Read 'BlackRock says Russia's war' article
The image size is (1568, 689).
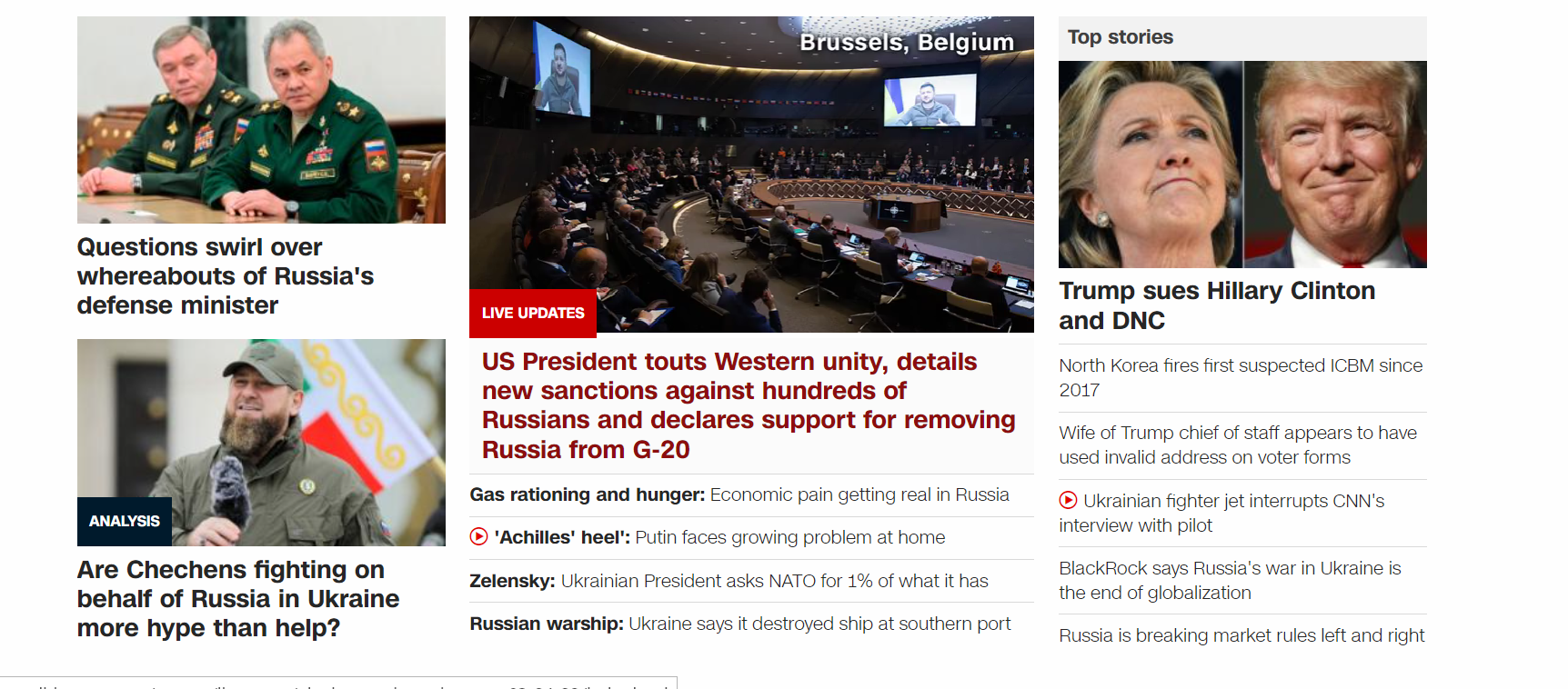(x=1230, y=580)
